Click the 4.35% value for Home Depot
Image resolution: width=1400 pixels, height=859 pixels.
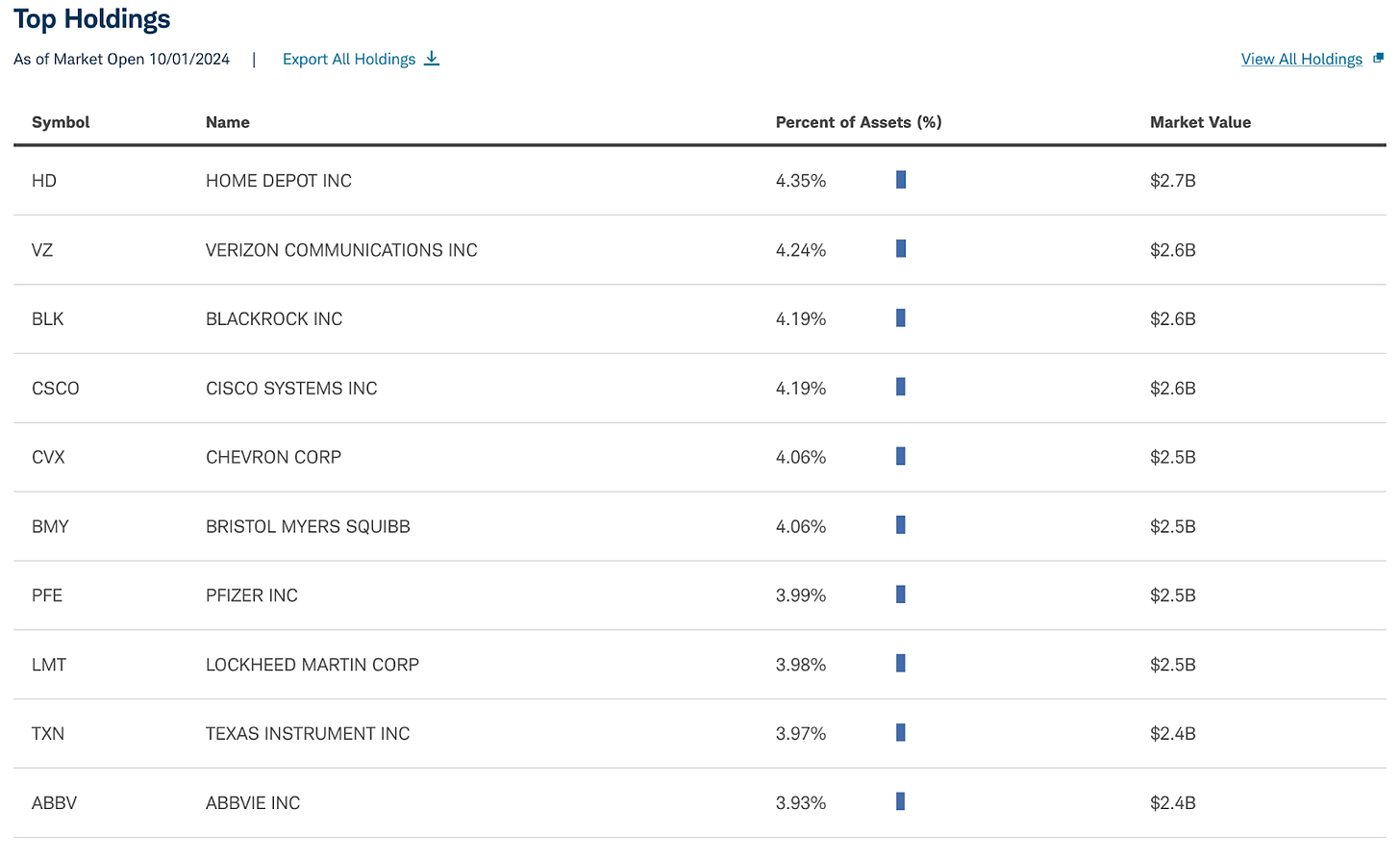[x=801, y=181]
